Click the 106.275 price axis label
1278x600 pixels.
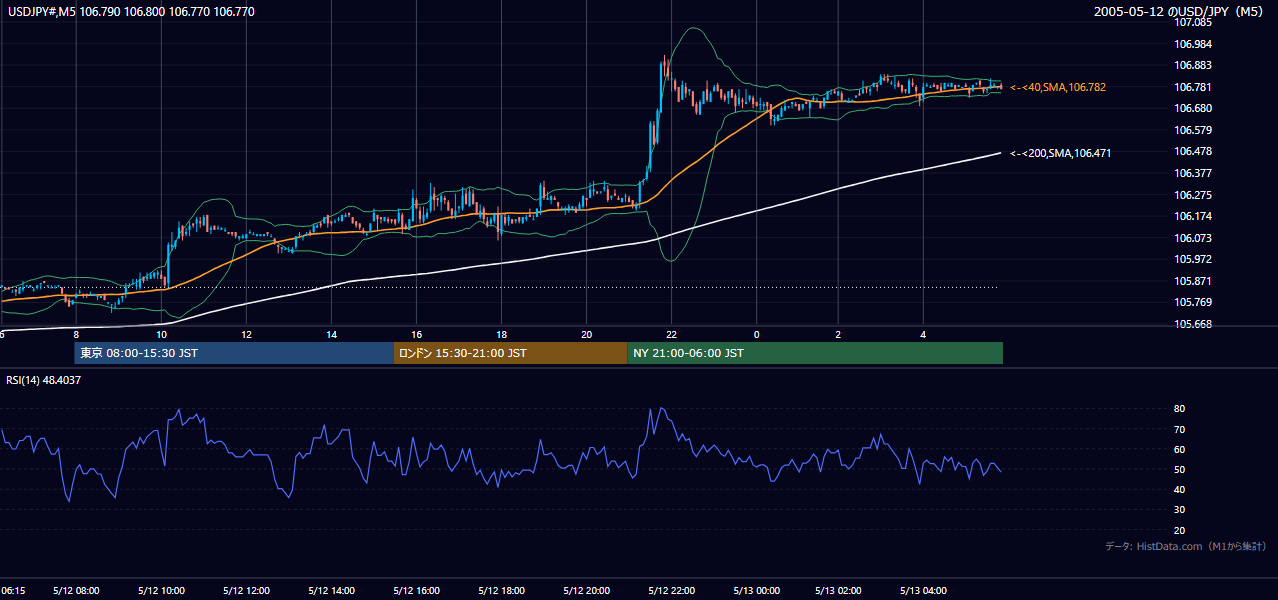(1193, 195)
